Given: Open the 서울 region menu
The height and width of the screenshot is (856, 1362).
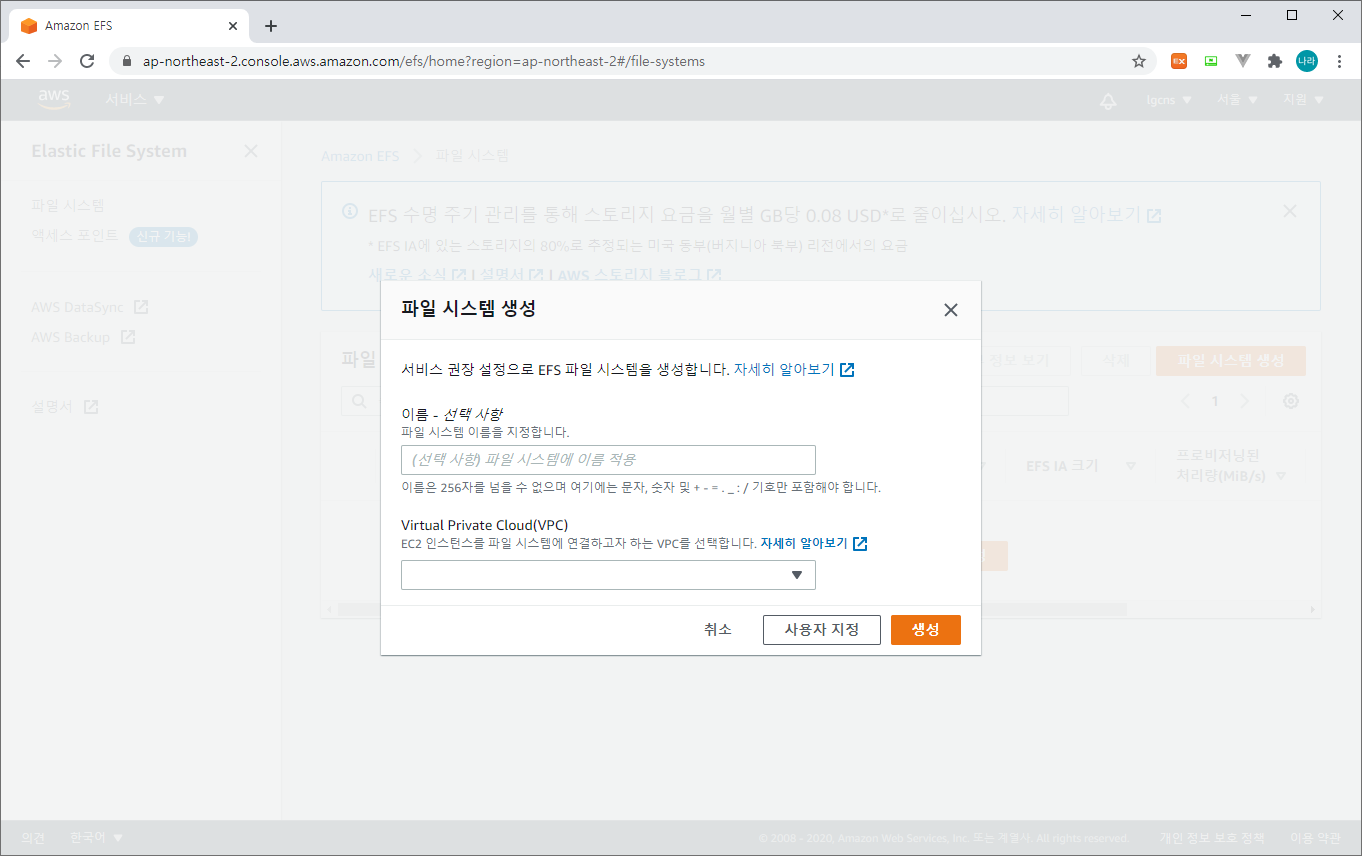Looking at the screenshot, I should point(1237,100).
